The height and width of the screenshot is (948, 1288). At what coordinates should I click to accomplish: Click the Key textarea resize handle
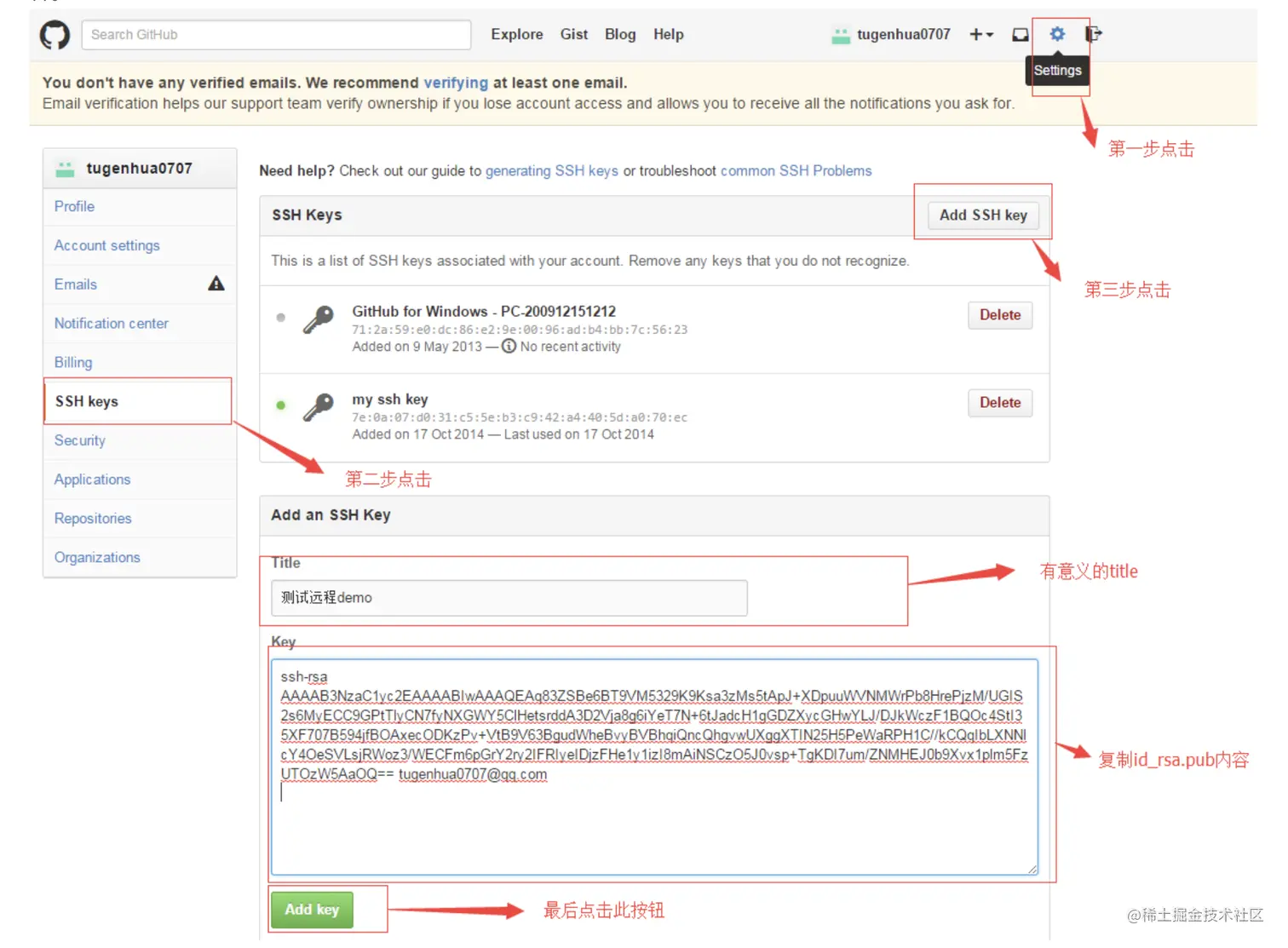[1032, 869]
